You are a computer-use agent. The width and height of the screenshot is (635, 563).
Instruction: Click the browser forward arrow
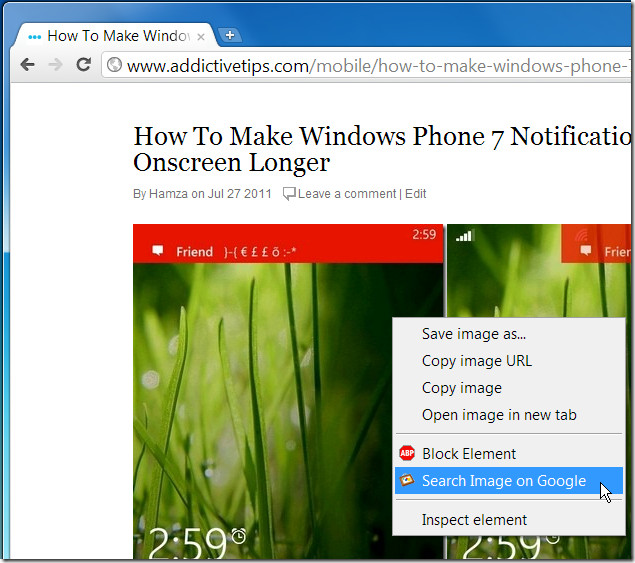(x=55, y=64)
